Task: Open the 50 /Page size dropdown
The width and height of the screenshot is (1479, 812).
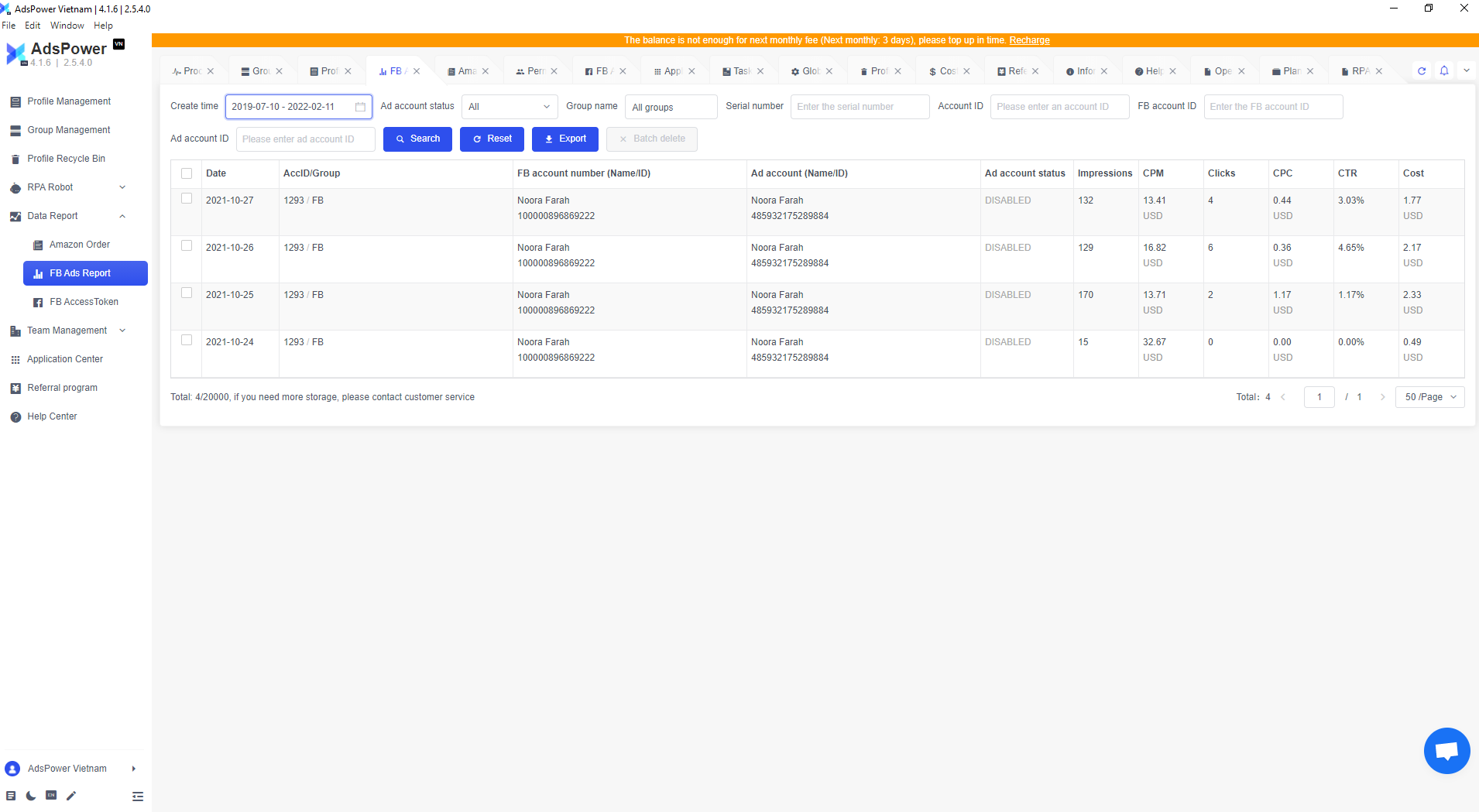Action: 1429,397
